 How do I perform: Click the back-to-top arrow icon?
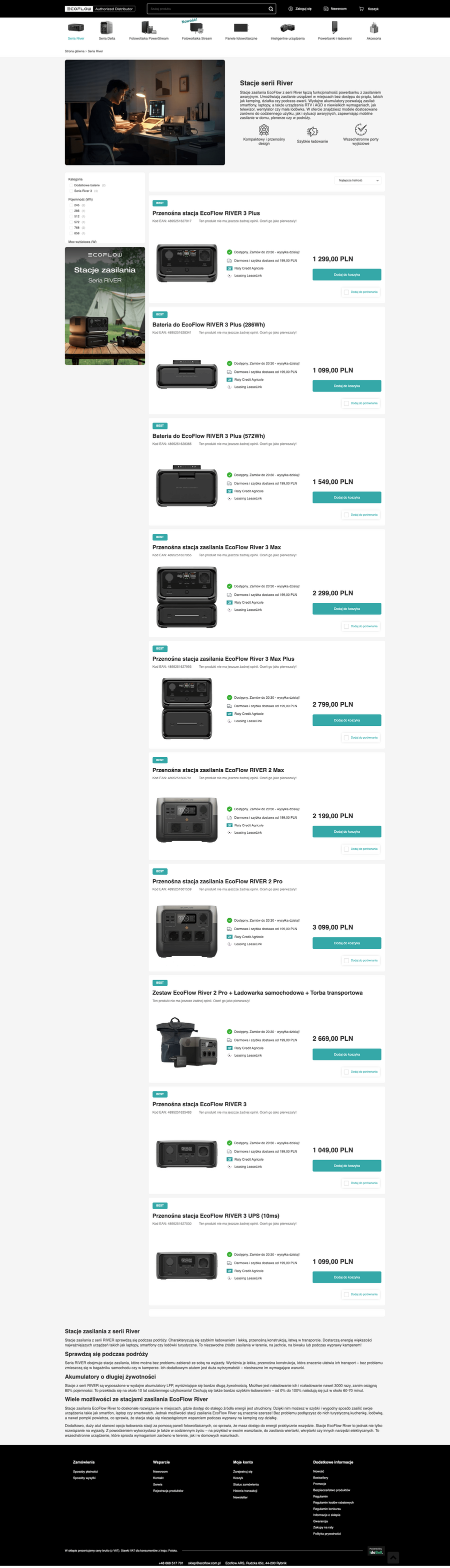393,1558
